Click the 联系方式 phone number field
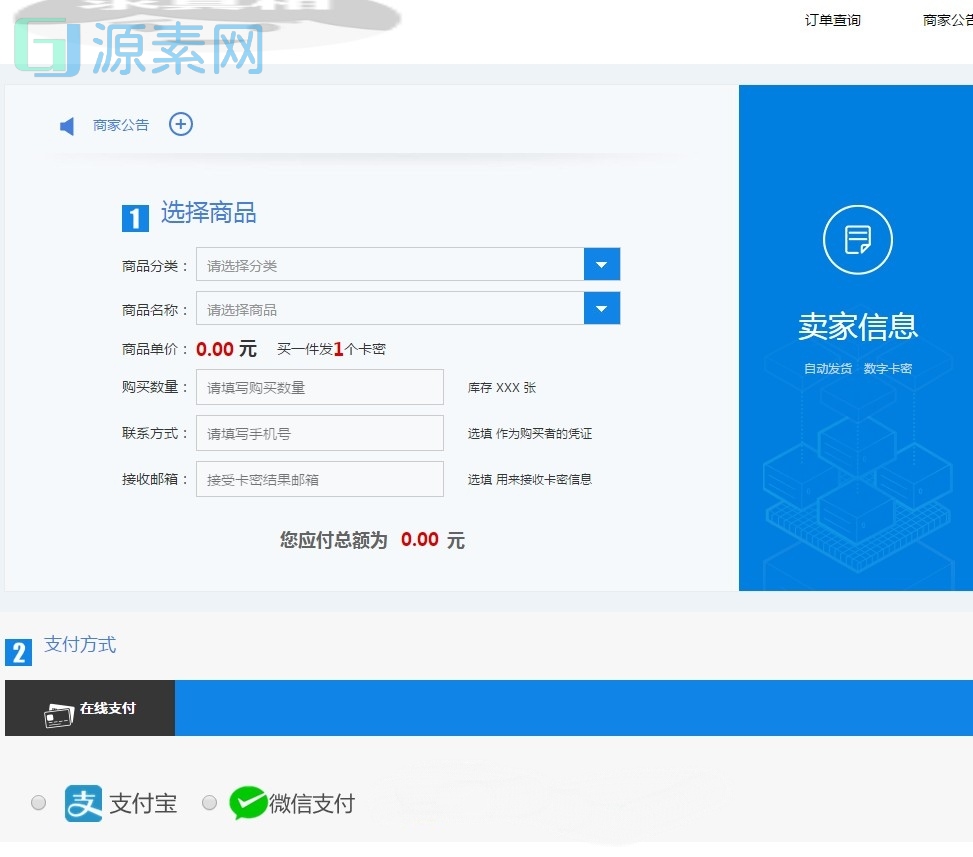 320,433
